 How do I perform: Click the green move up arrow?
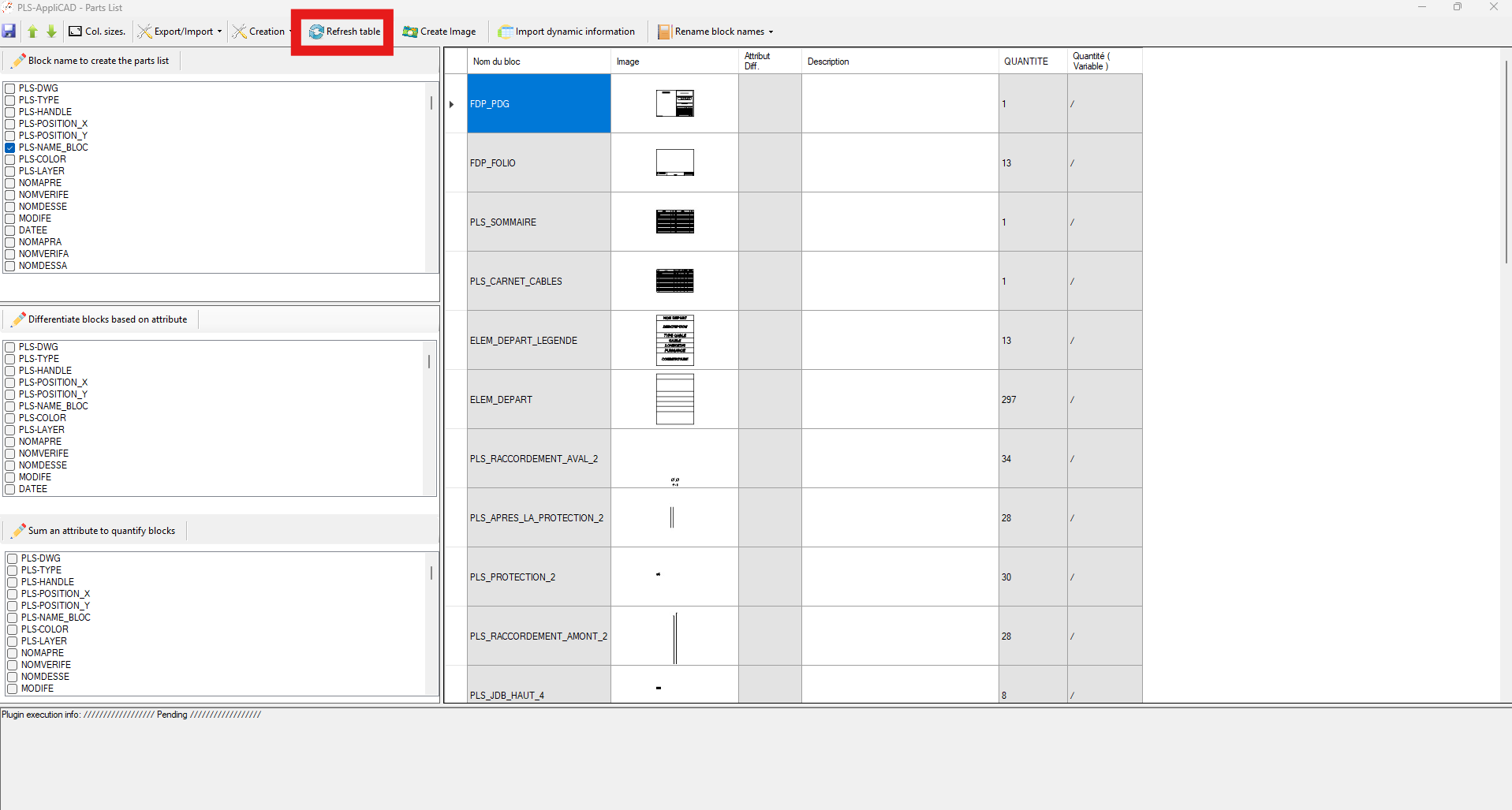[x=32, y=32]
